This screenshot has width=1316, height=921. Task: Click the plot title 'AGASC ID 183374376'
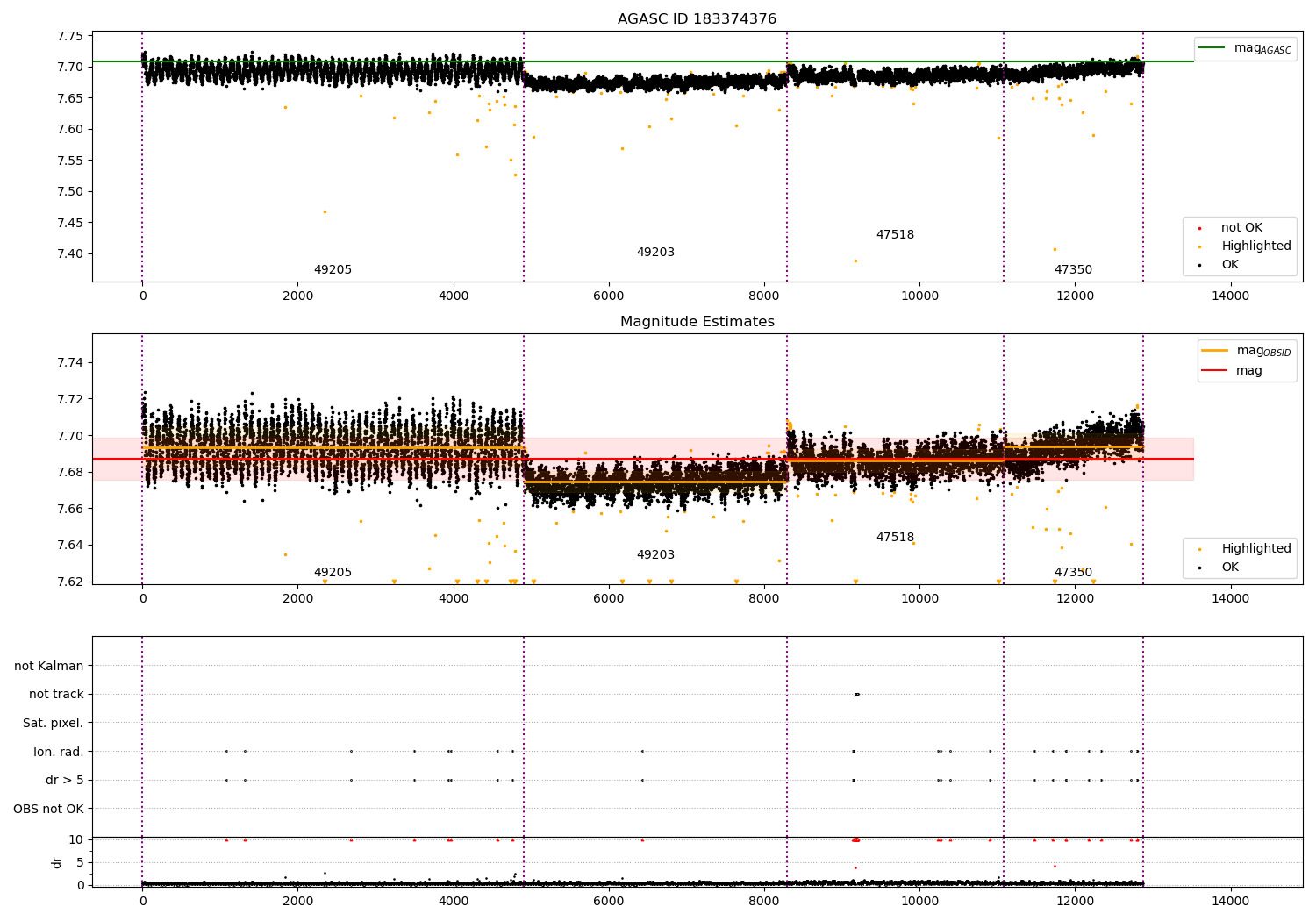pyautogui.click(x=697, y=19)
